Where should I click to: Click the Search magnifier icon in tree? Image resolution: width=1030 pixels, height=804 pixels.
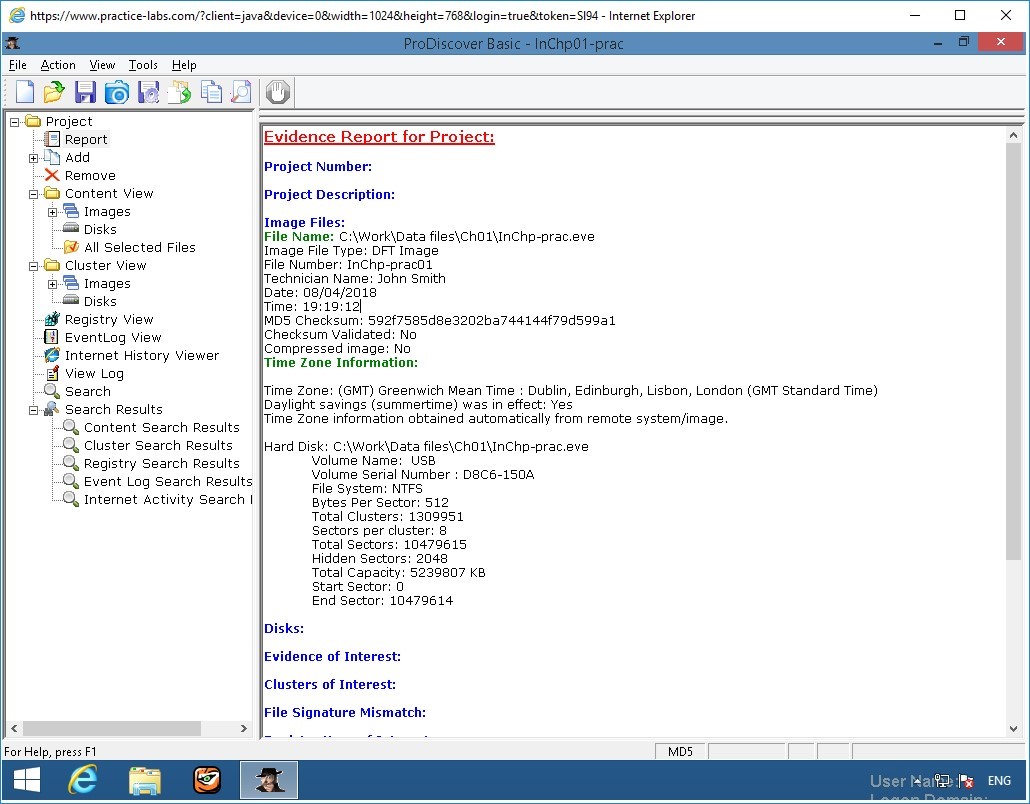point(52,391)
